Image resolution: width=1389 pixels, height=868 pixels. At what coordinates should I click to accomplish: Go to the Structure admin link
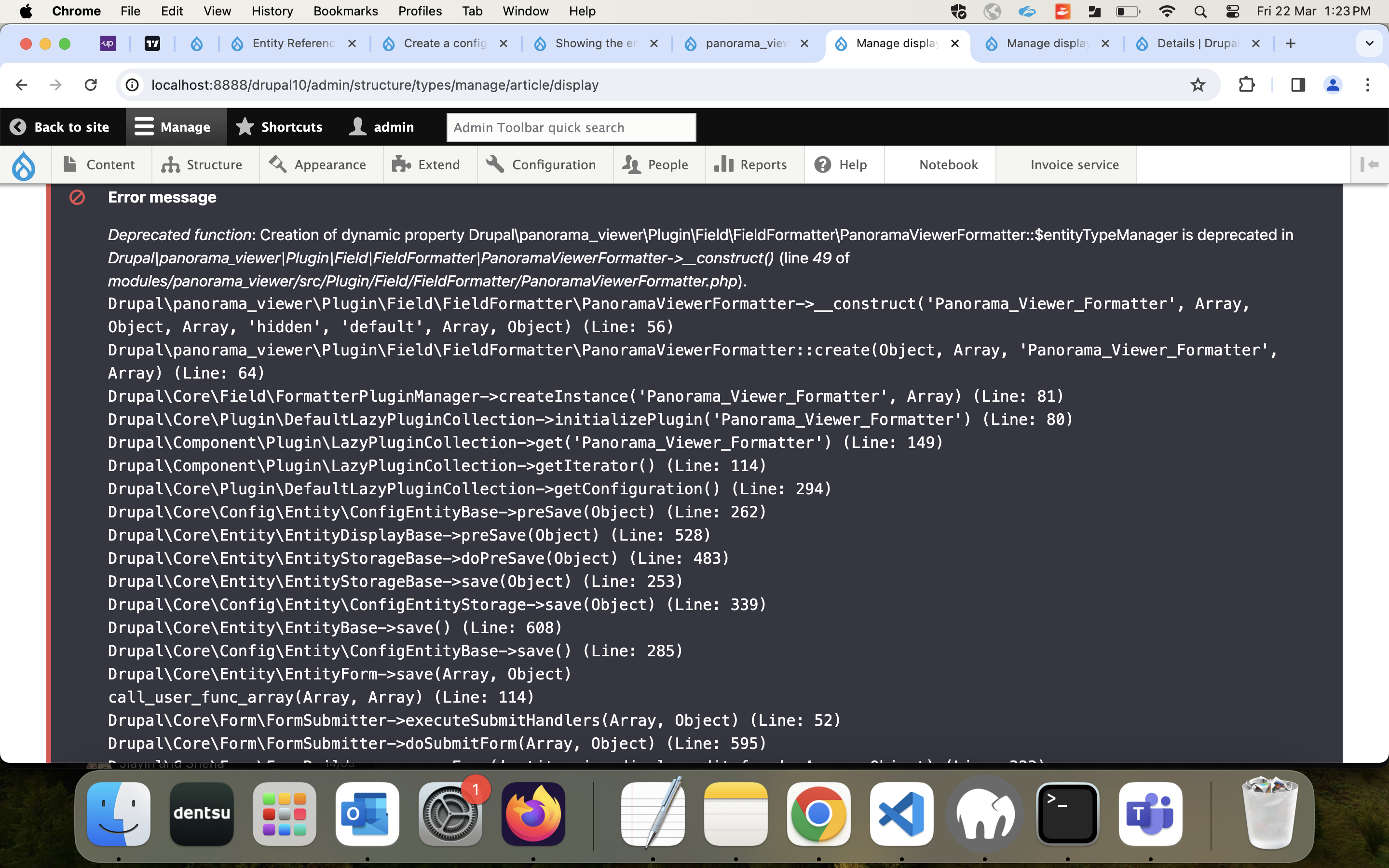(202, 165)
